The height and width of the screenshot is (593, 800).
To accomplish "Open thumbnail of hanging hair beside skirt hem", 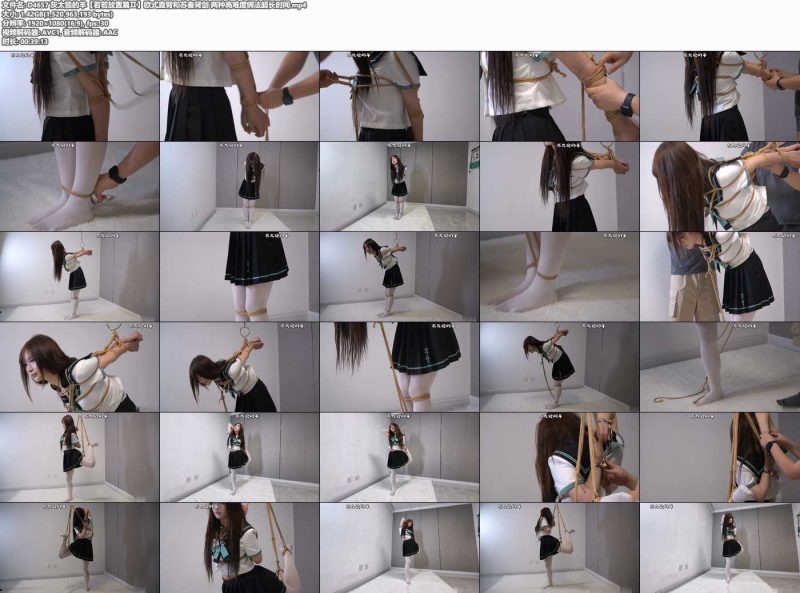I will [399, 367].
